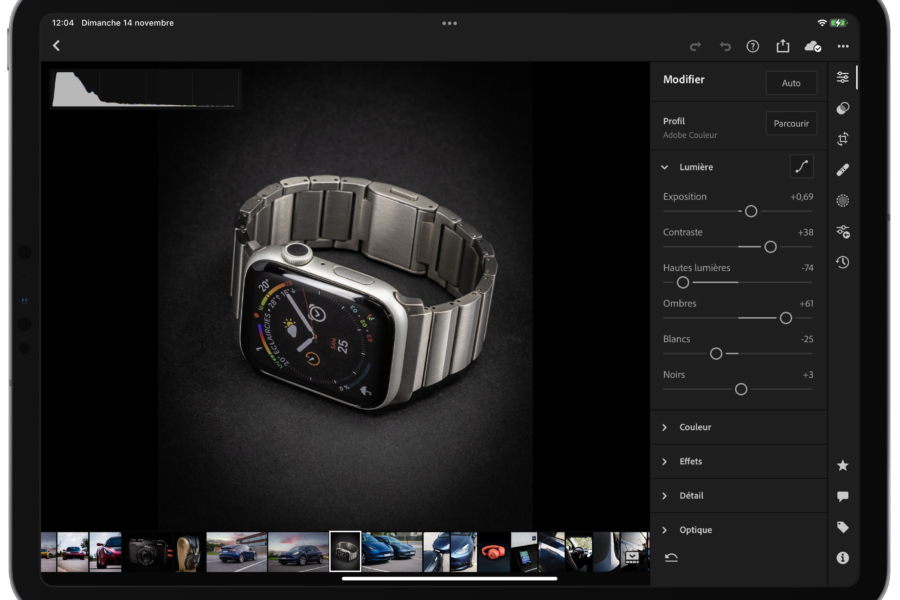The width and height of the screenshot is (900, 600).
Task: Tap the 12:04 clock in status bar
Action: click(x=63, y=23)
